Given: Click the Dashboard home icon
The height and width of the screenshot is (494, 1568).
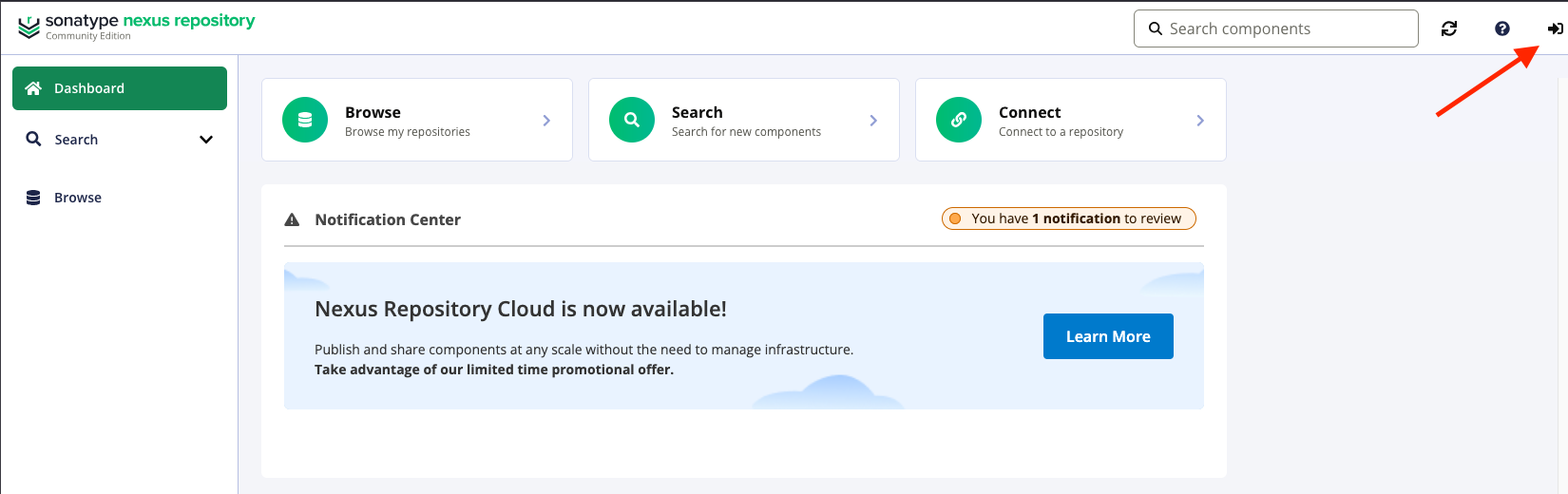Looking at the screenshot, I should (33, 88).
